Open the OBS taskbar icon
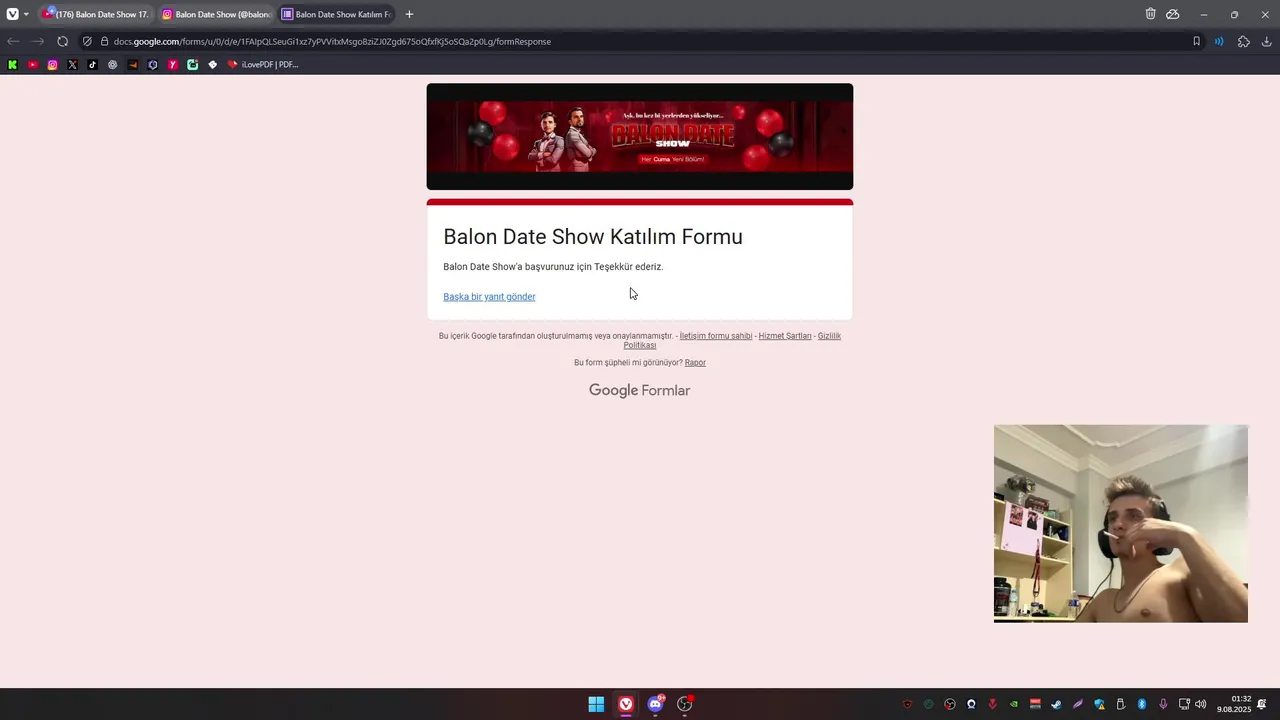This screenshot has height=720, width=1280. 685,704
